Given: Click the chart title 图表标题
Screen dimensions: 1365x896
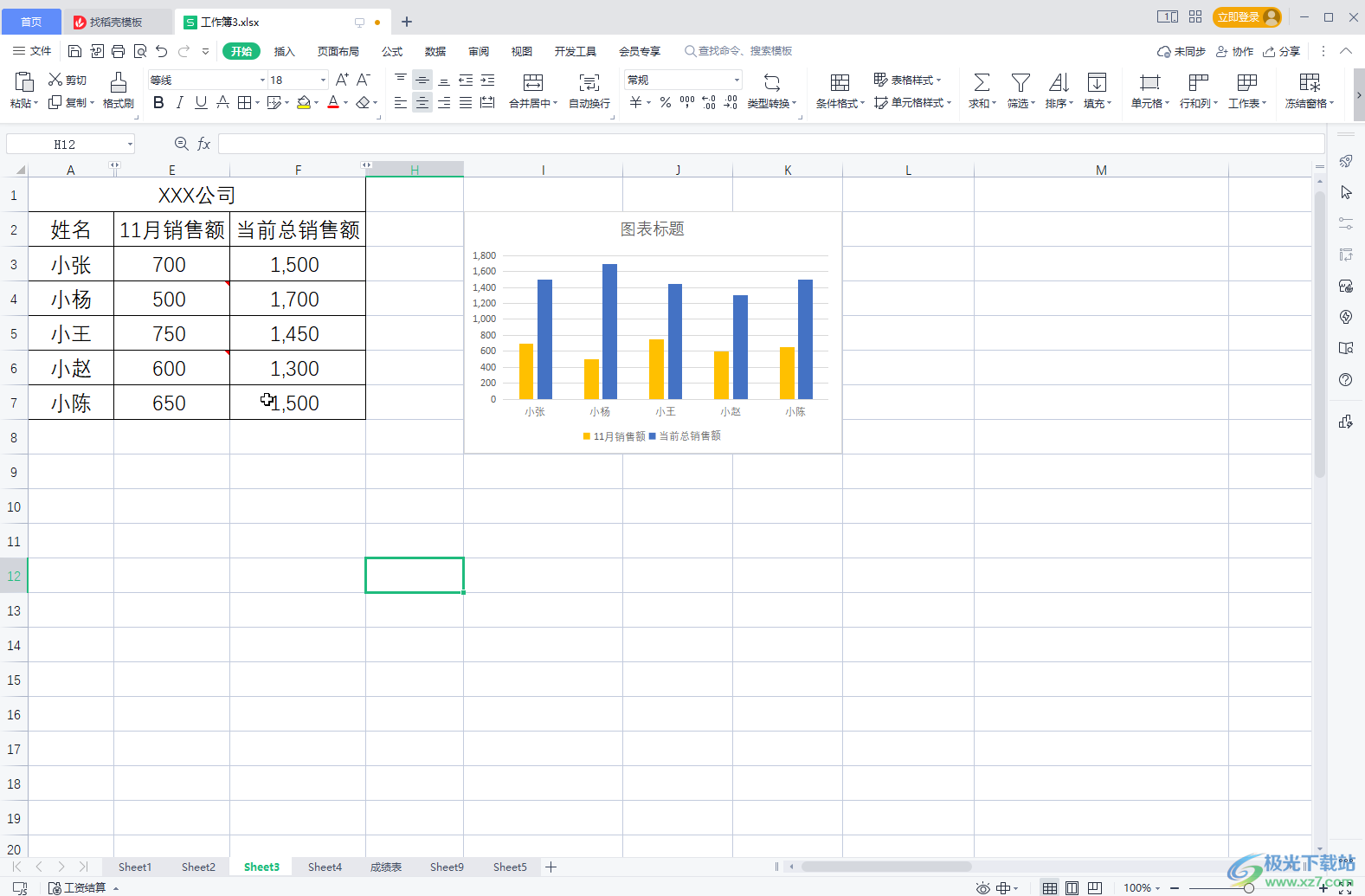Looking at the screenshot, I should point(653,229).
